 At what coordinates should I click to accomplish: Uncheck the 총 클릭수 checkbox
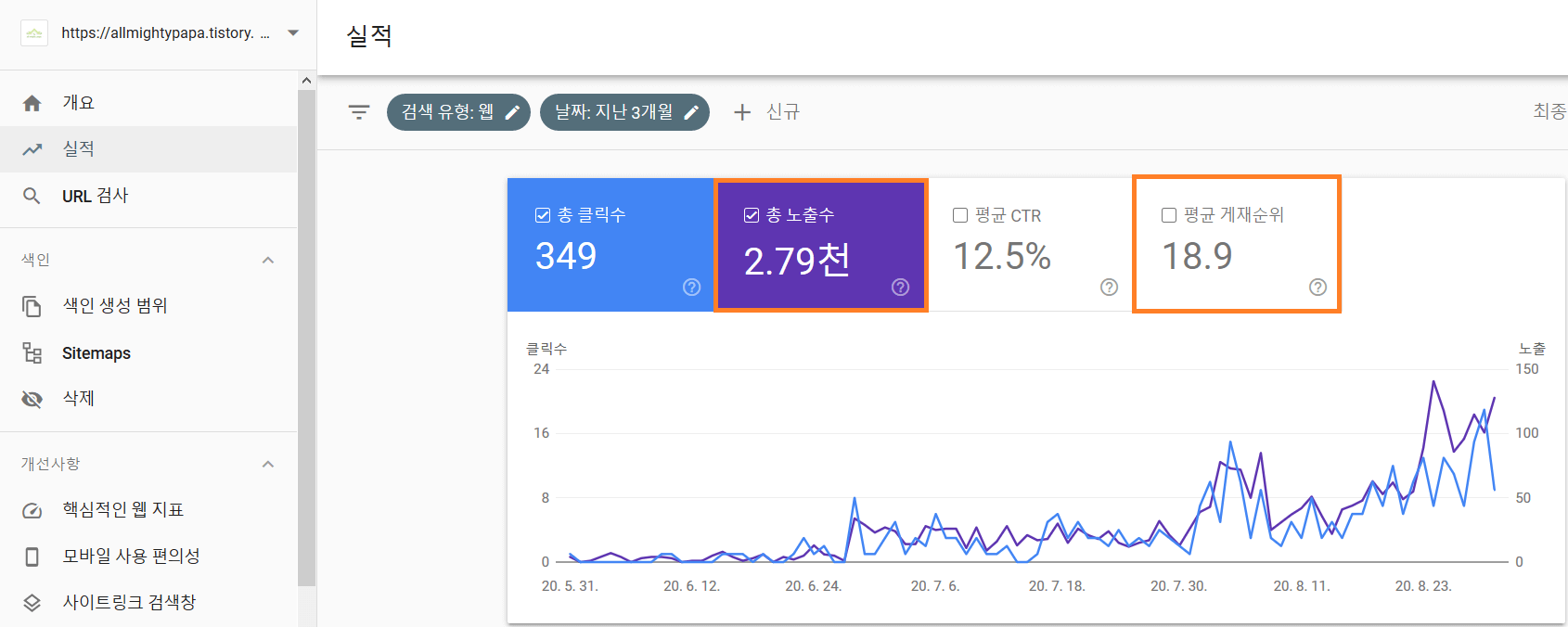click(x=543, y=215)
